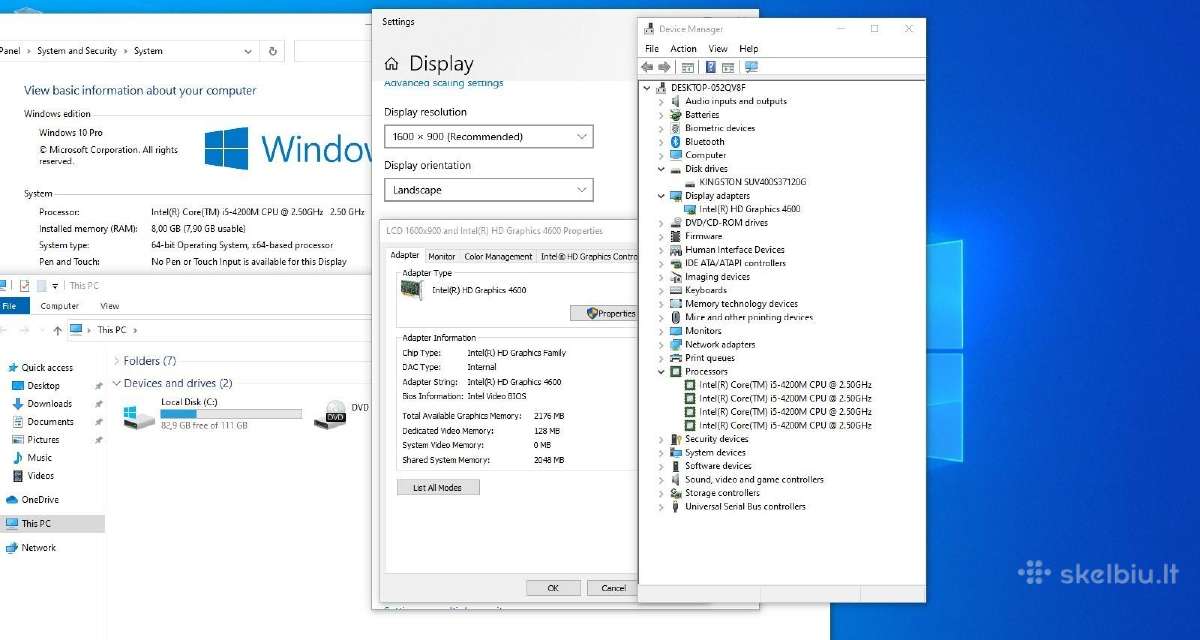Expand the Storage controllers node
This screenshot has height=640, width=1200.
pos(661,493)
